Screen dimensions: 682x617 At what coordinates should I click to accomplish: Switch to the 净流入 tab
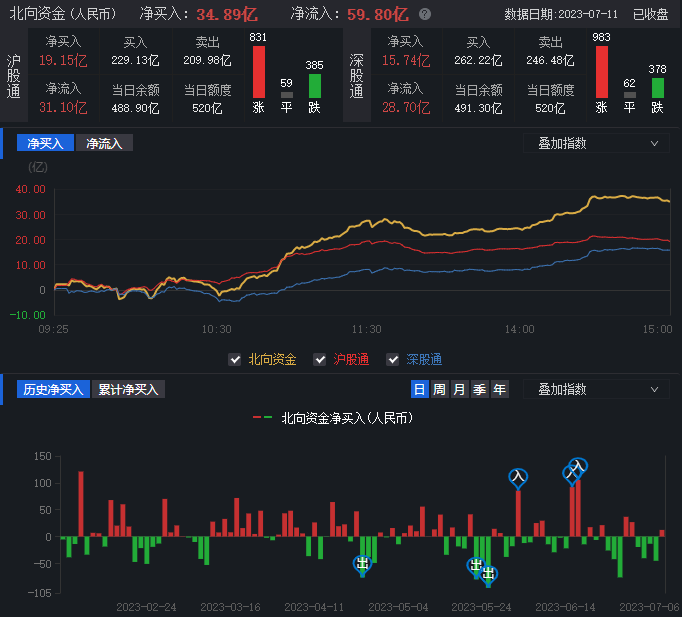click(104, 143)
